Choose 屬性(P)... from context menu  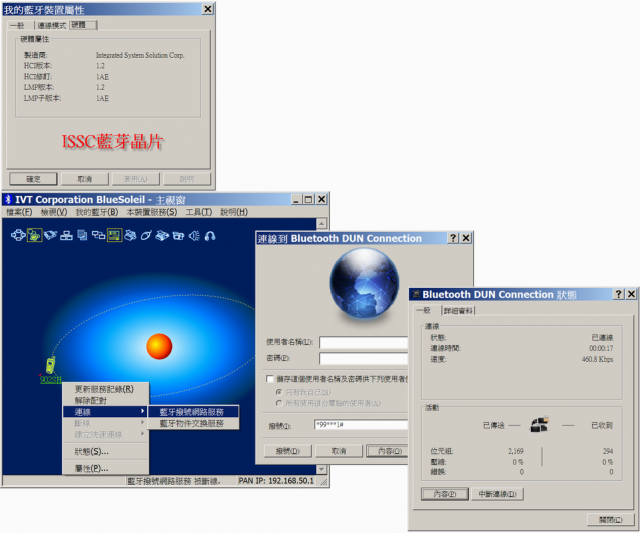coord(105,468)
